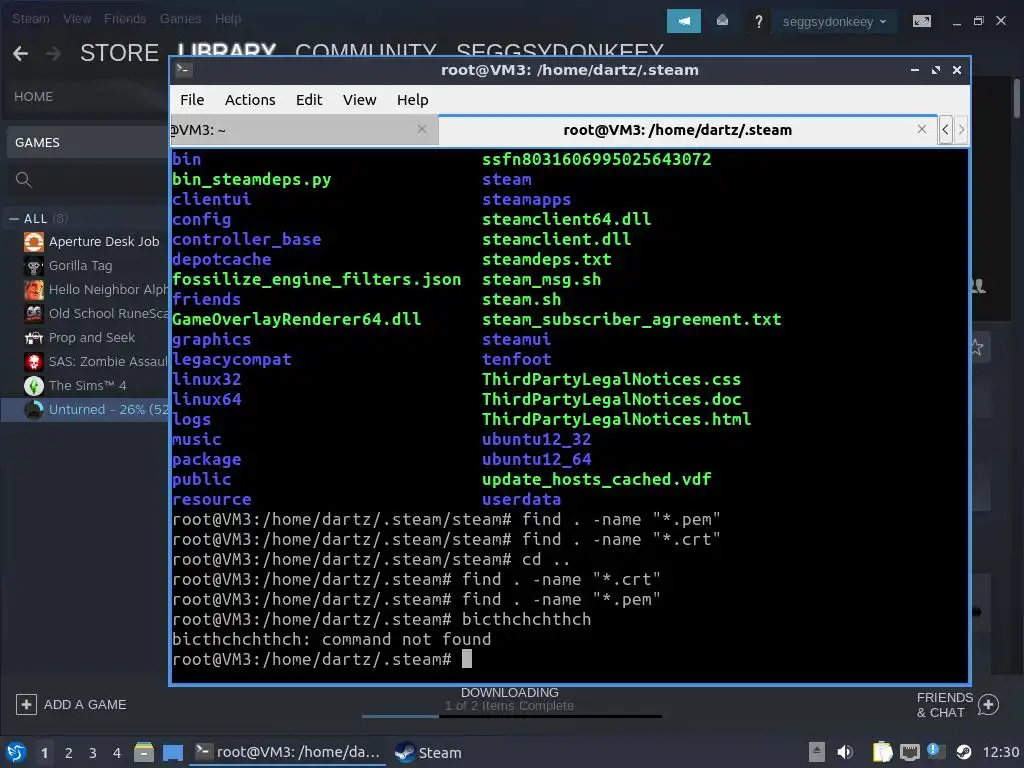Switch to workspace 3
Image resolution: width=1024 pixels, height=768 pixels.
tap(93, 753)
